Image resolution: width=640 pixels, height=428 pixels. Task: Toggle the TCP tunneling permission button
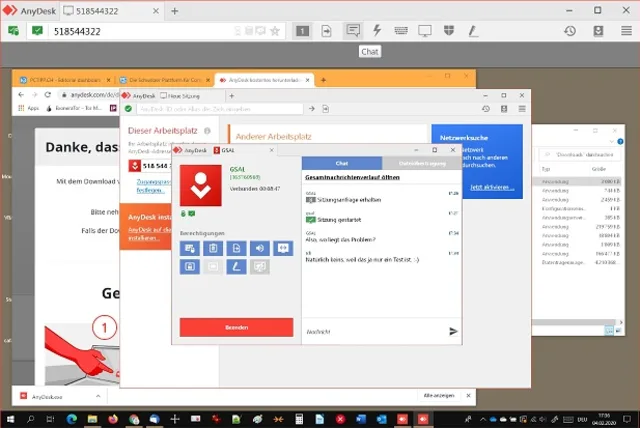point(283,248)
